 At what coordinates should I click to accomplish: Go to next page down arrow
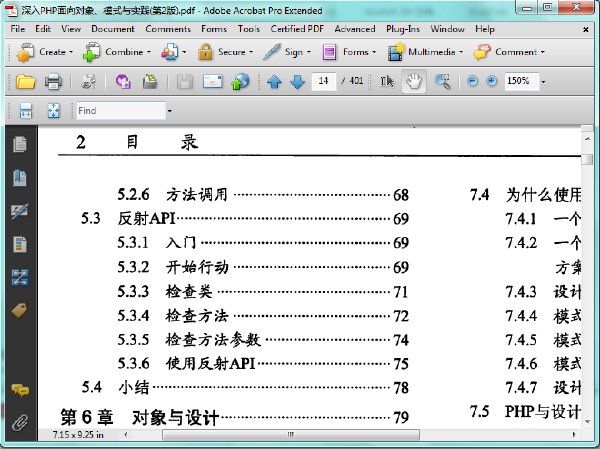coord(297,82)
